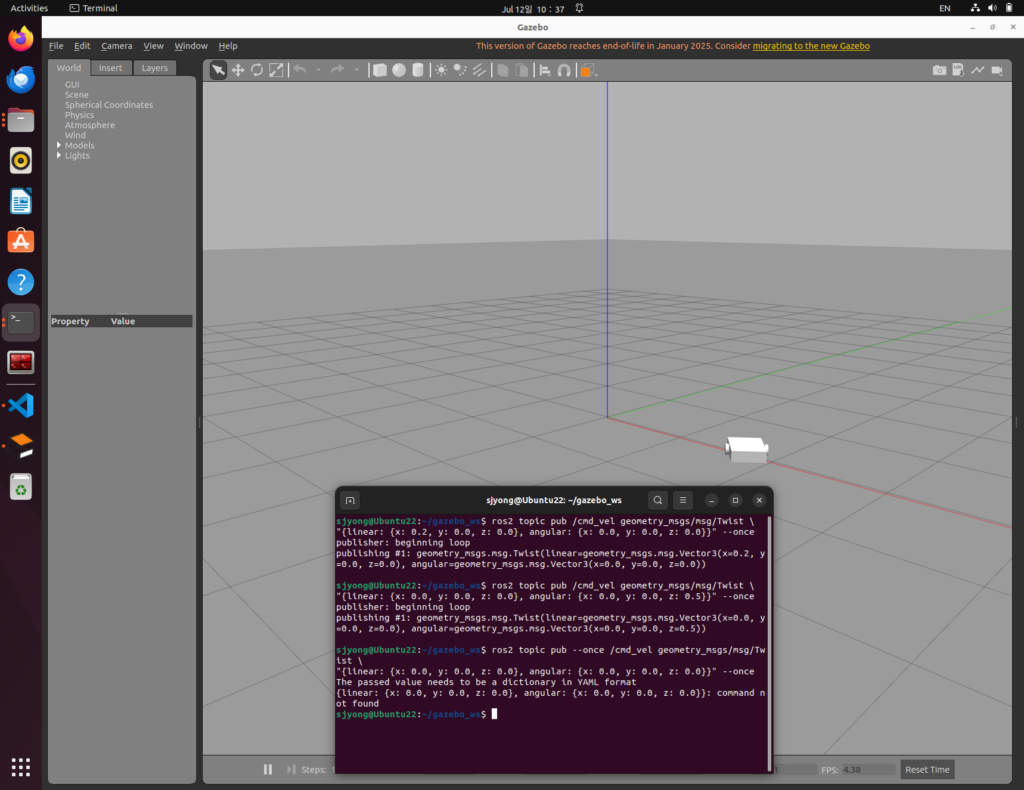The height and width of the screenshot is (790, 1024).
Task: Open search in the terminal window
Action: pyautogui.click(x=658, y=500)
